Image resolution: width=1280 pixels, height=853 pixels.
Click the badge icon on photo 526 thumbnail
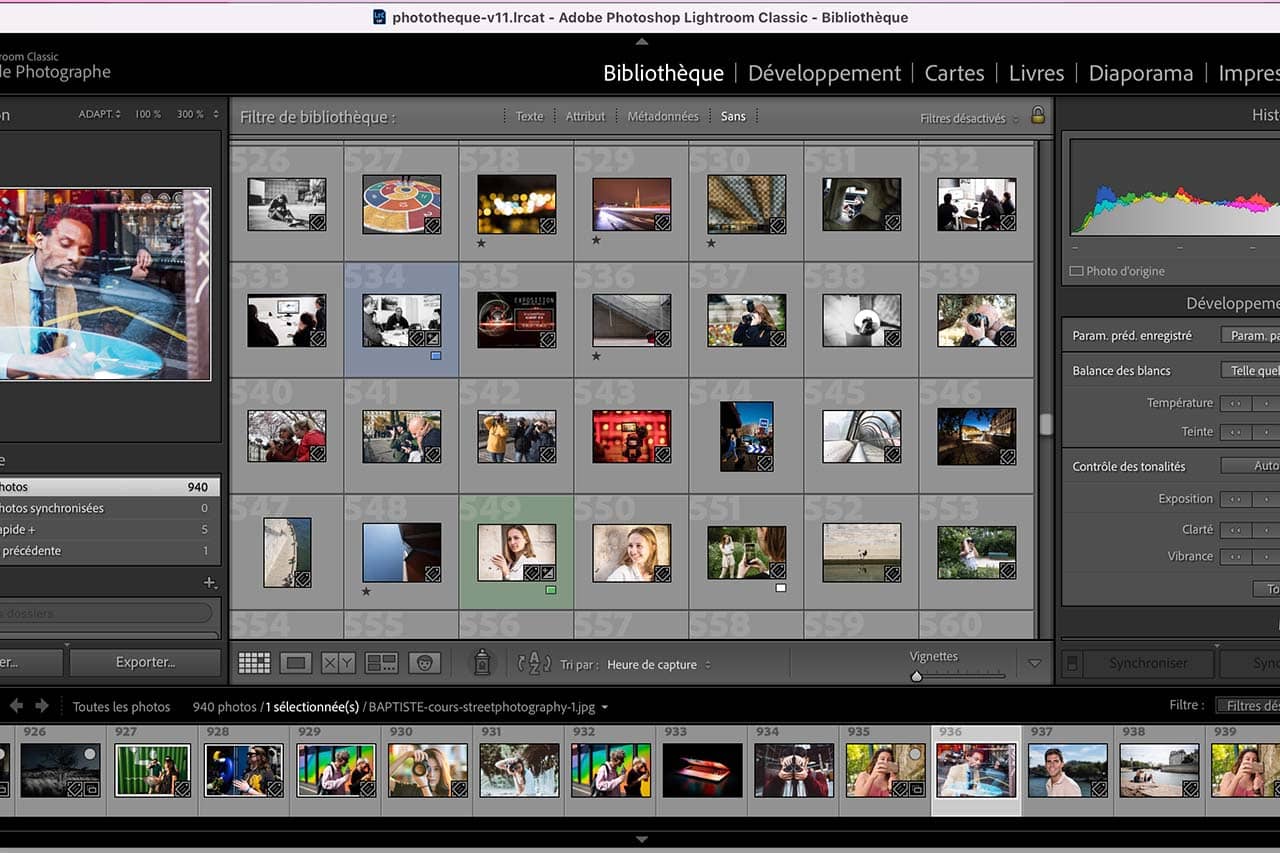tap(317, 223)
